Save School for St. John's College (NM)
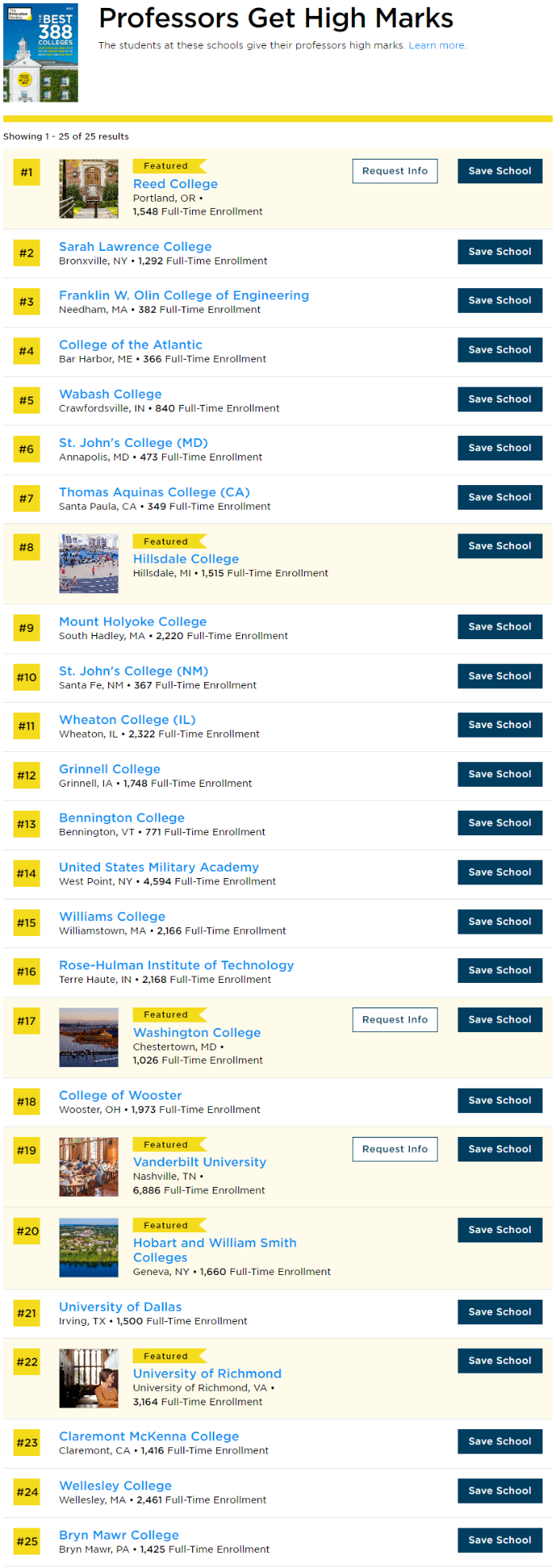Viewport: 556px width, 1568px height. [500, 676]
